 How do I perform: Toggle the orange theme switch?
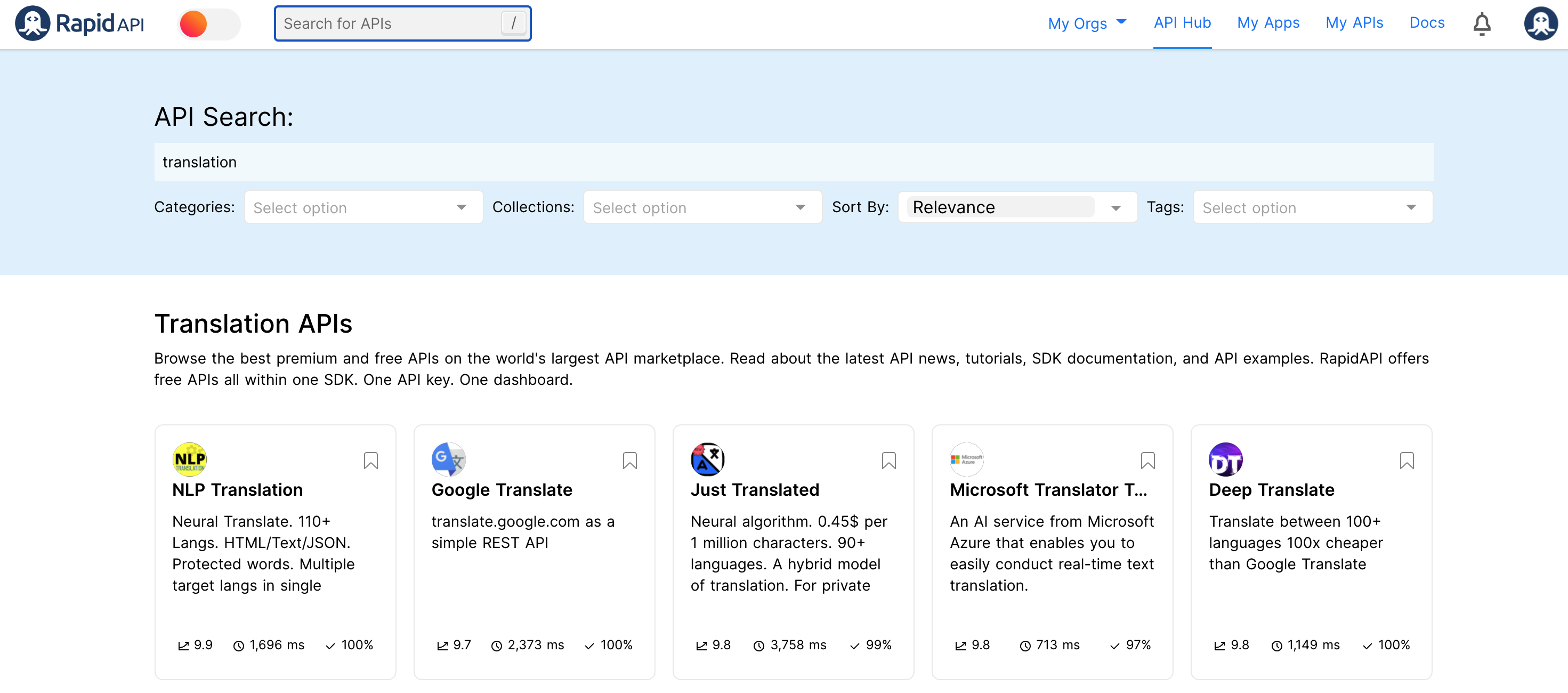[209, 25]
